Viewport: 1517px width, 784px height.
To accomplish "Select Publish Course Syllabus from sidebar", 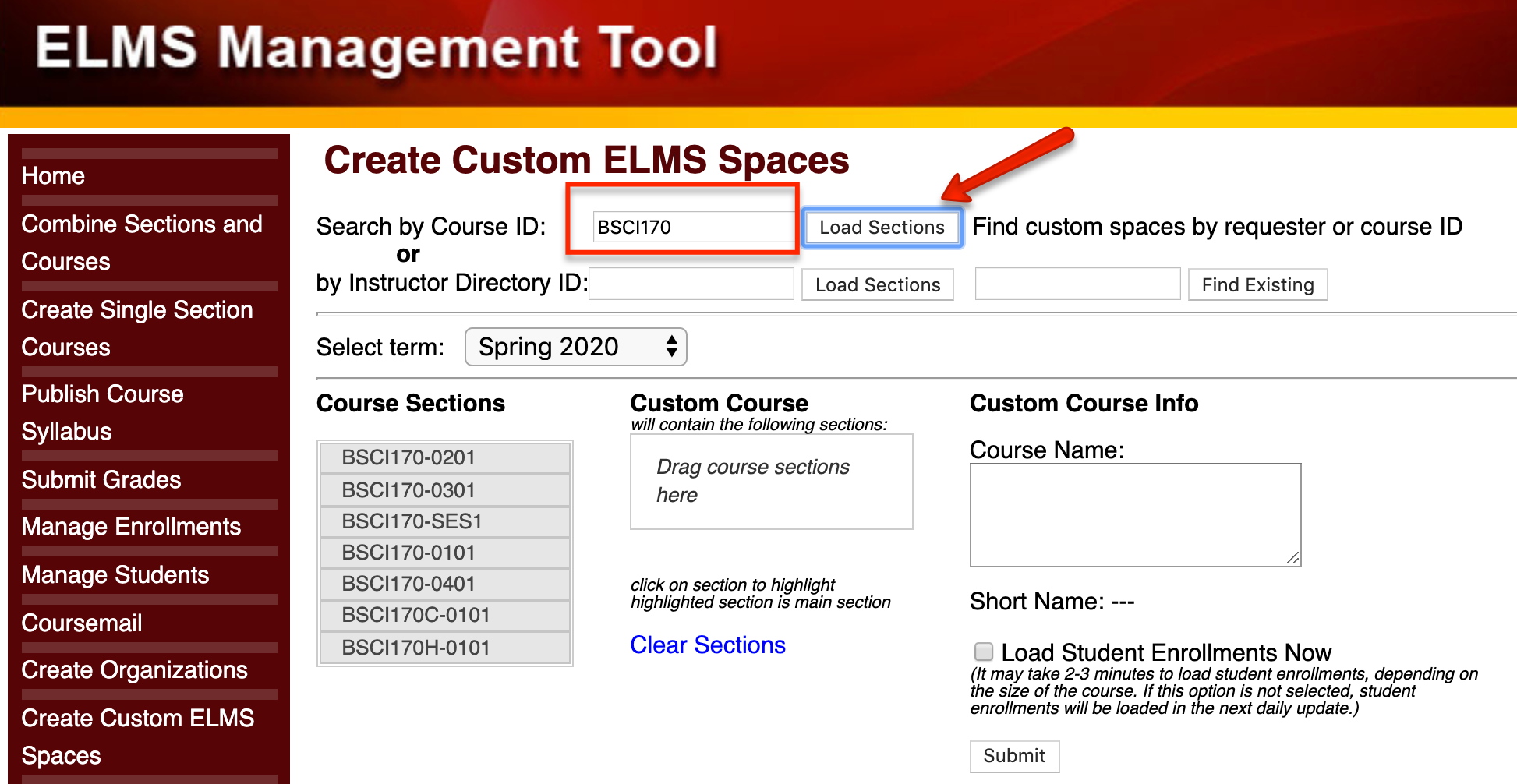I will click(102, 412).
